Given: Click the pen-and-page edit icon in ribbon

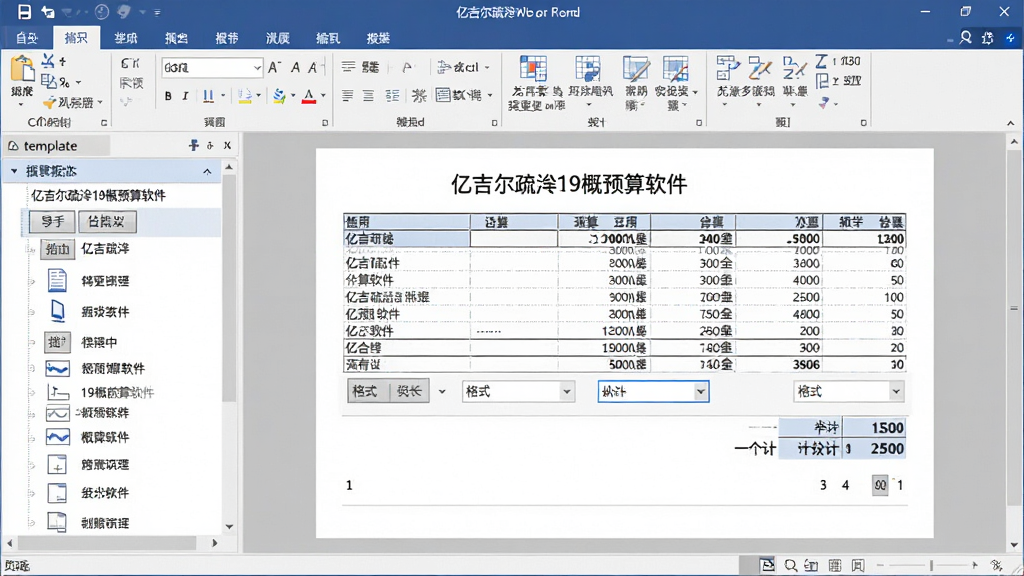Looking at the screenshot, I should 635,69.
